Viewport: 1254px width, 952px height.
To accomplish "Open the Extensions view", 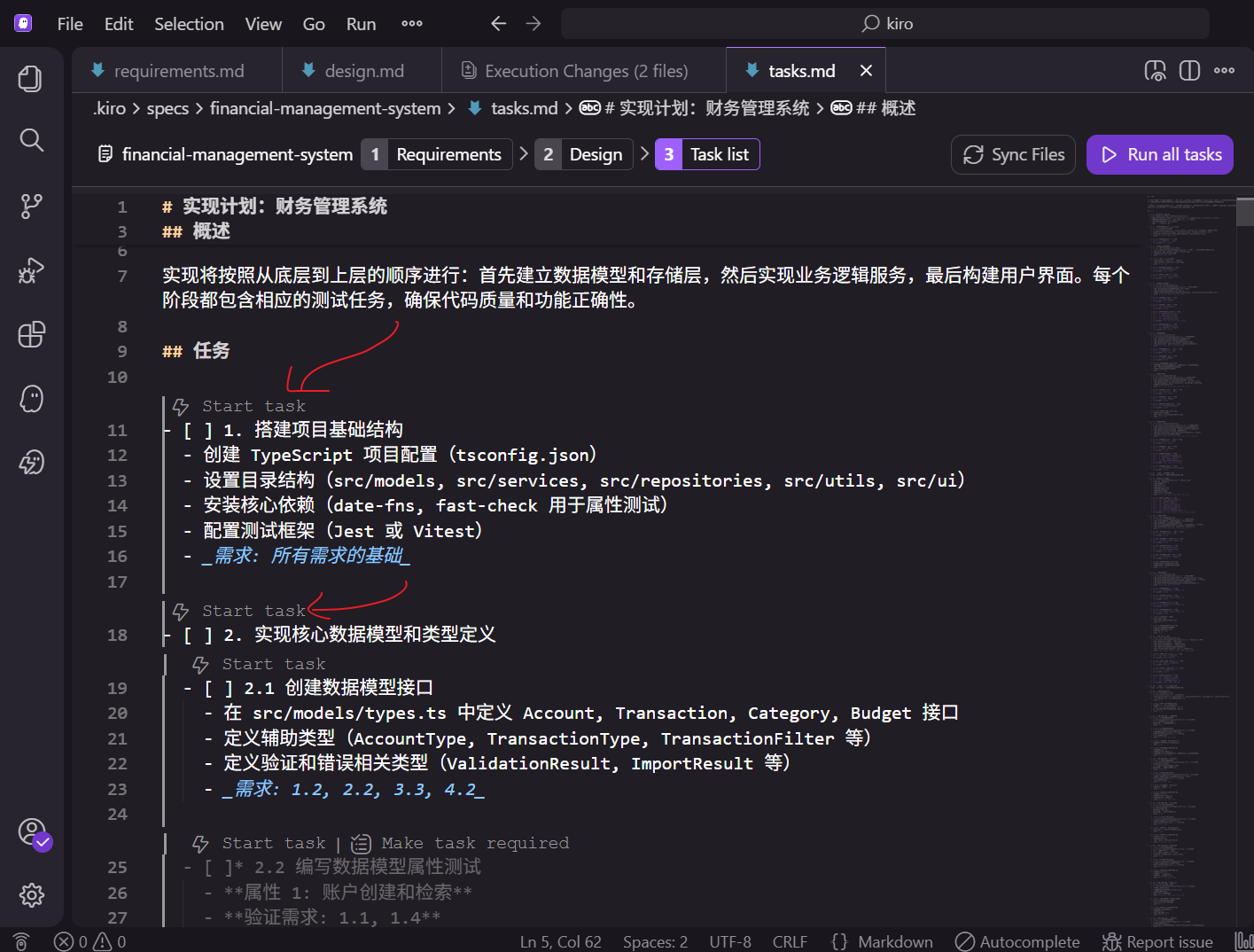I will [x=30, y=334].
